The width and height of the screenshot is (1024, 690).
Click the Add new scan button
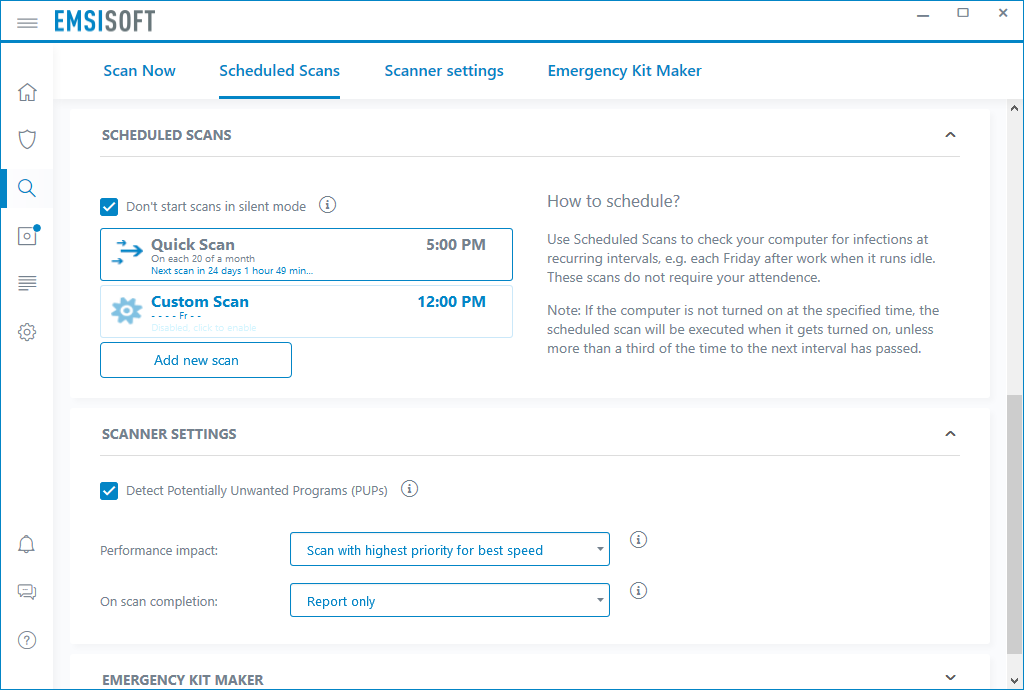click(x=195, y=359)
